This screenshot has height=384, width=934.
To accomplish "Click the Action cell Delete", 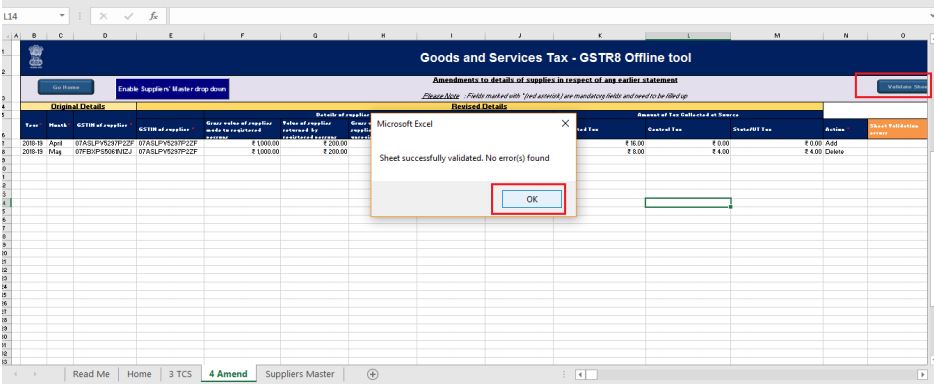I will [x=845, y=151].
